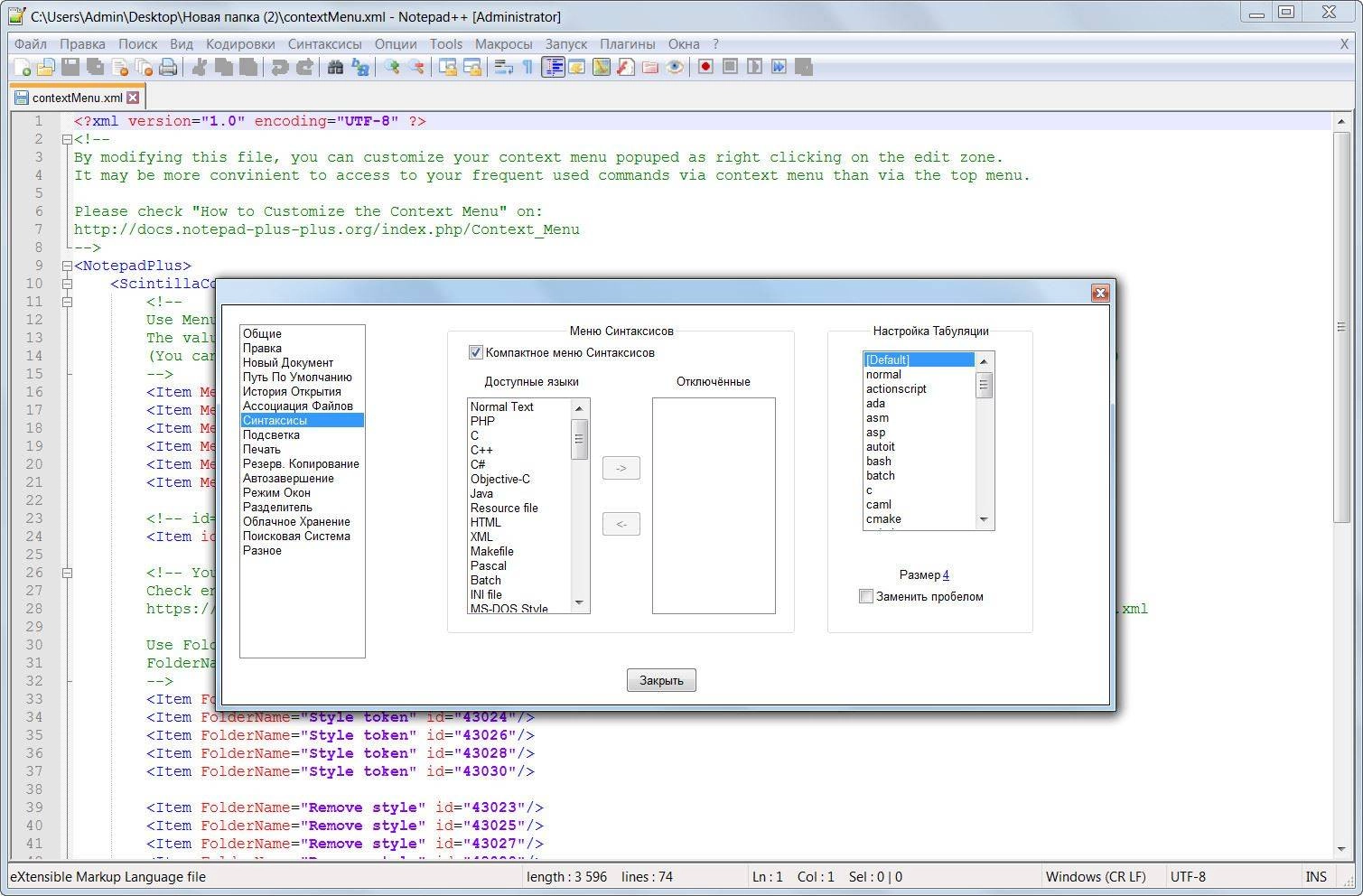
Task: Collapse the fold marker at line 26
Action: [x=67, y=573]
